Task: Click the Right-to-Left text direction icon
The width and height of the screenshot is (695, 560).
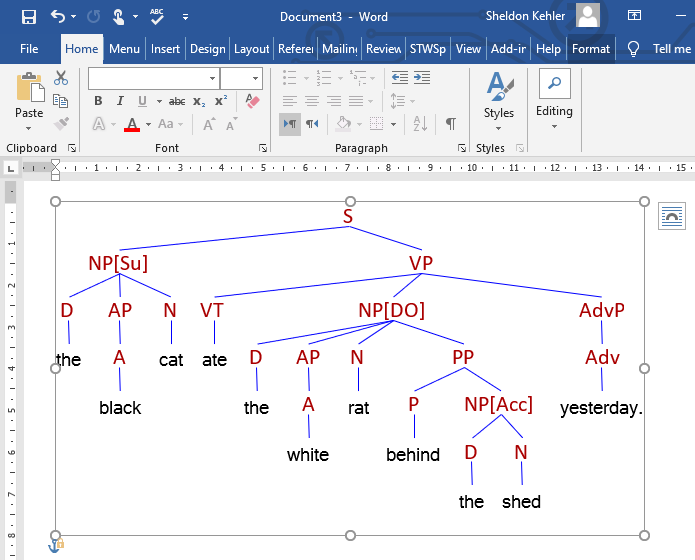Action: tap(312, 124)
